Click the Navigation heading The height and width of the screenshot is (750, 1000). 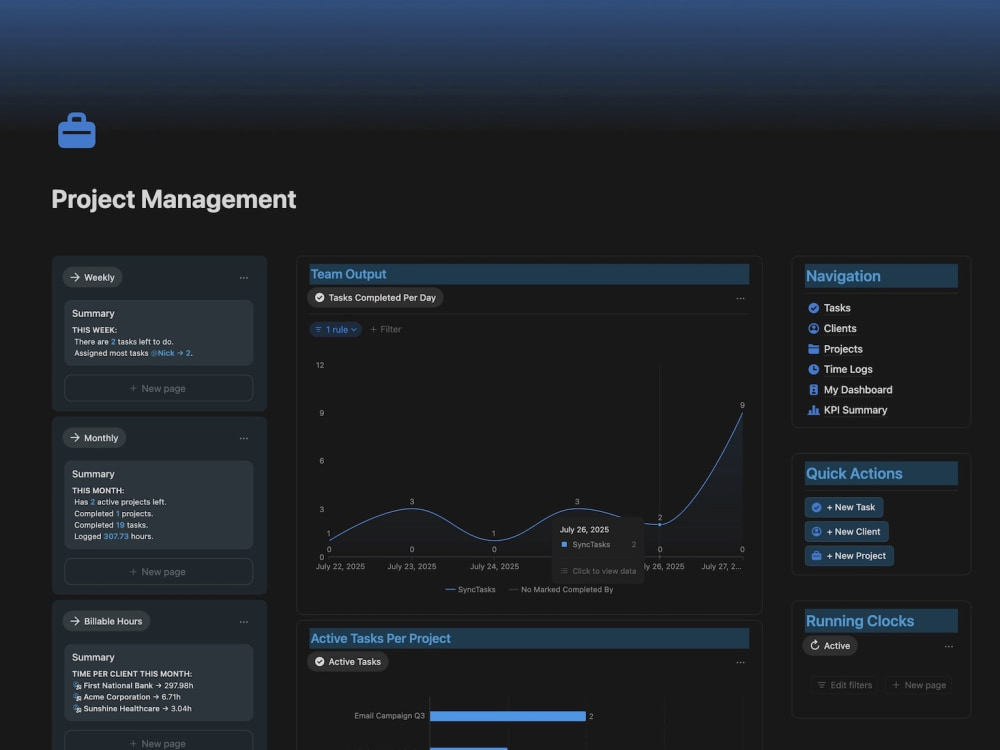click(843, 276)
